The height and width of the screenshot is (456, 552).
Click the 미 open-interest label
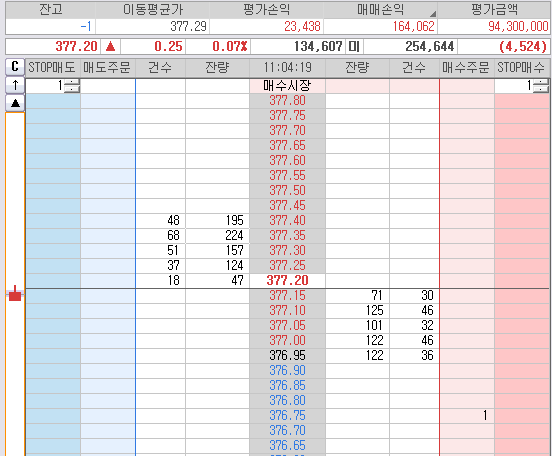point(354,46)
